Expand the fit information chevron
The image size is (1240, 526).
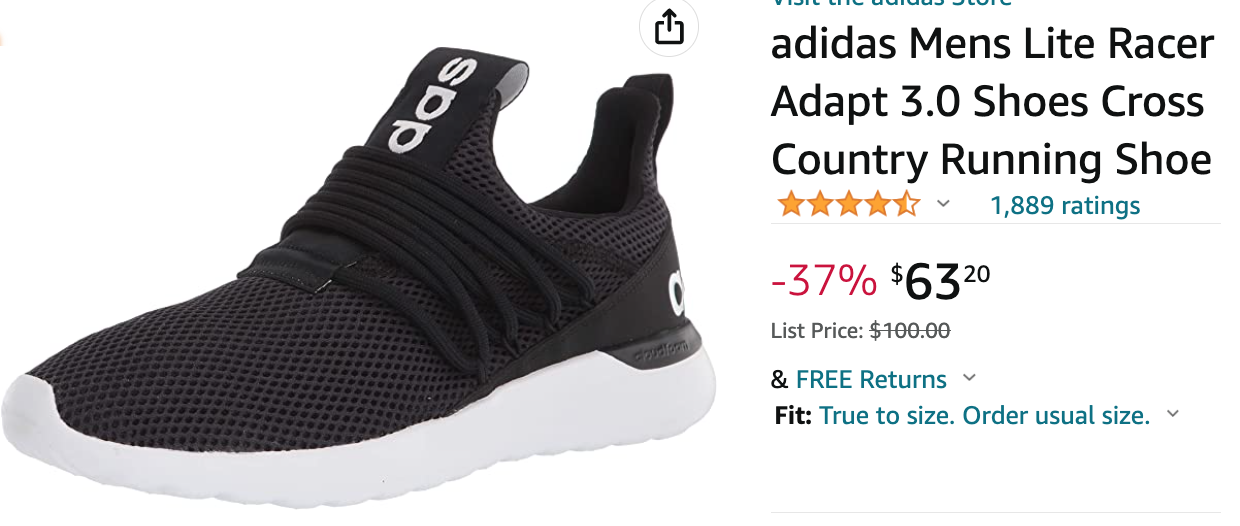coord(1173,414)
